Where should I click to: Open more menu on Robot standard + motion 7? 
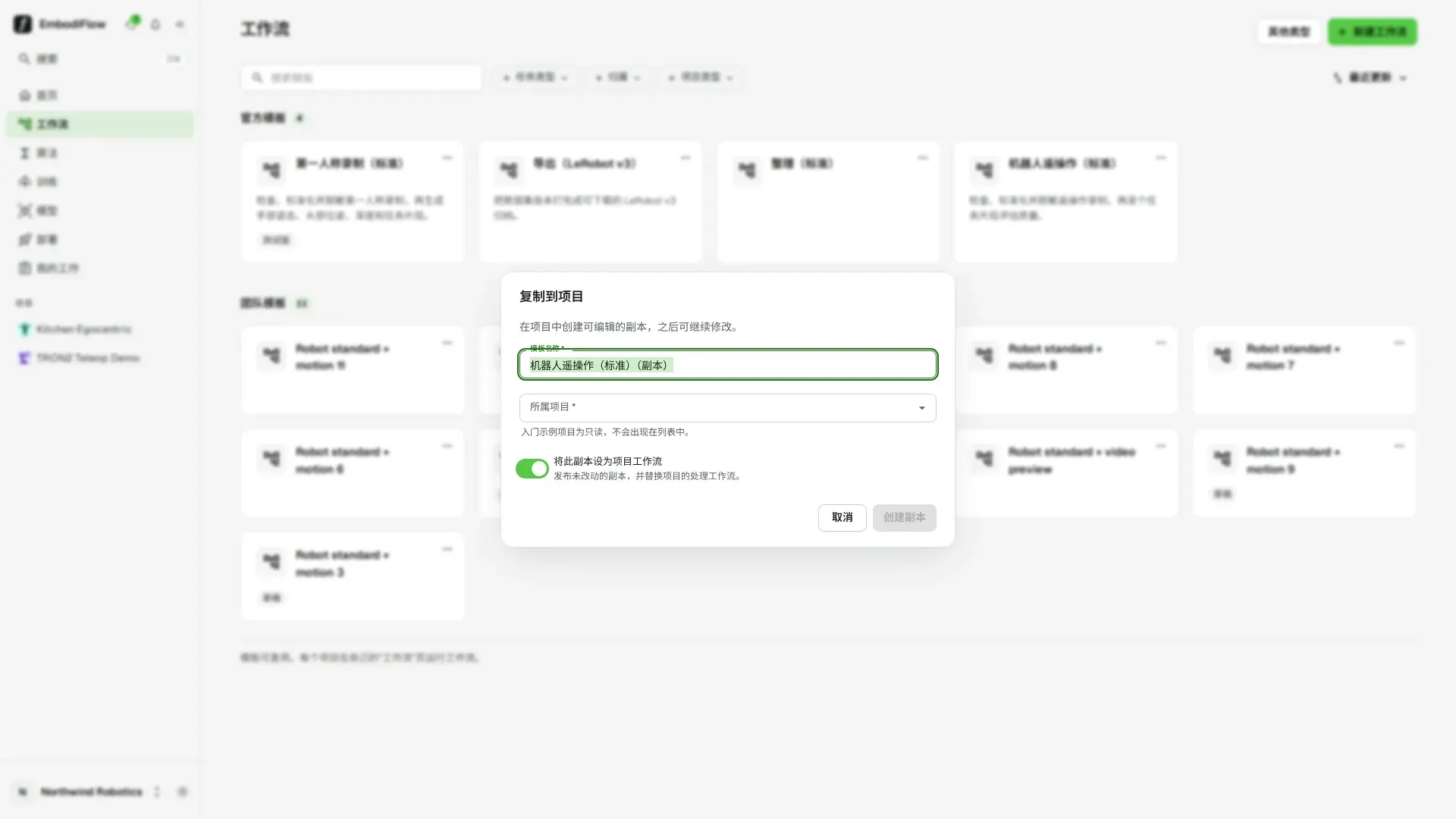tap(1399, 344)
